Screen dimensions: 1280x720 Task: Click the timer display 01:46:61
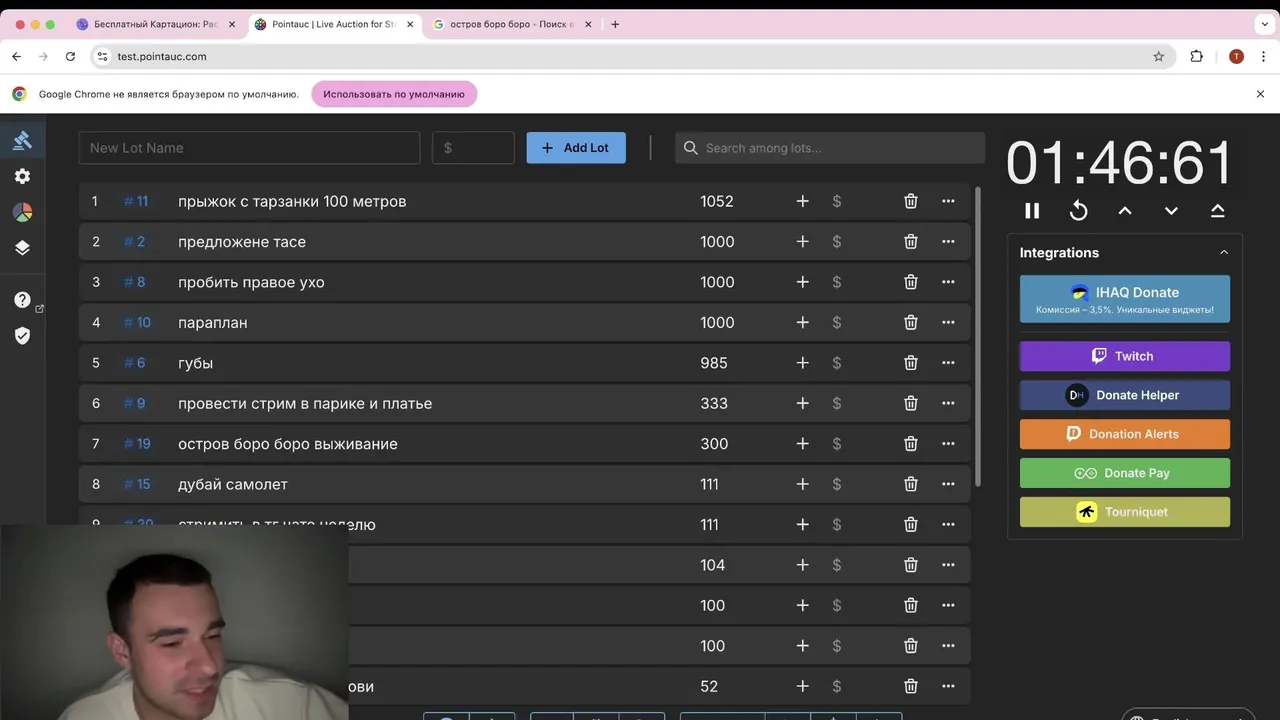[x=1120, y=163]
